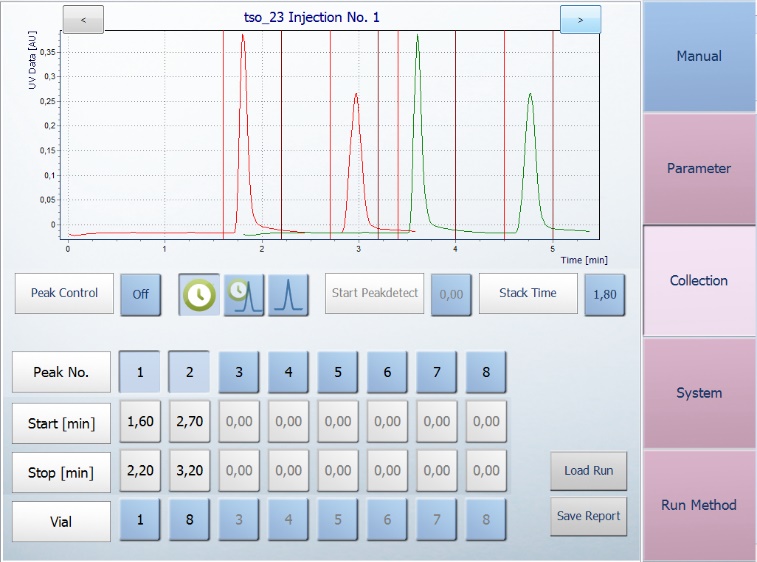
Task: Change vial number 8 for peak 2
Action: [189, 520]
